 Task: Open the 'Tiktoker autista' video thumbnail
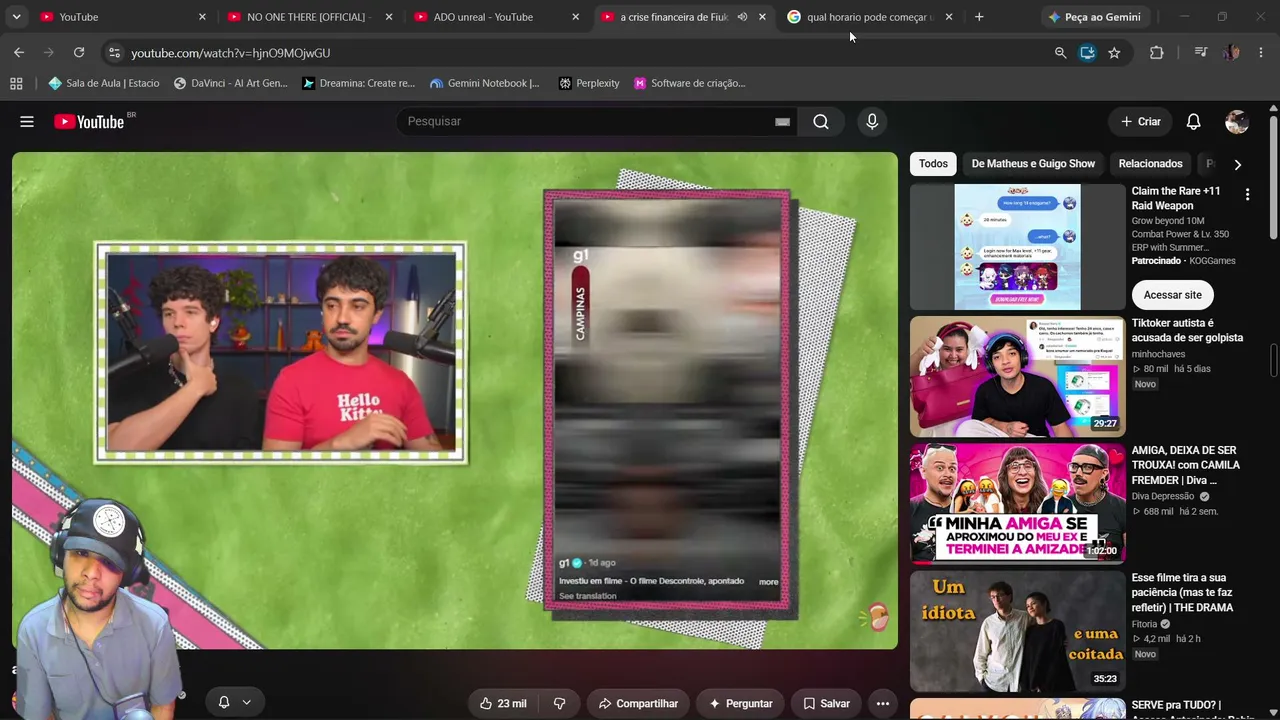point(1017,377)
